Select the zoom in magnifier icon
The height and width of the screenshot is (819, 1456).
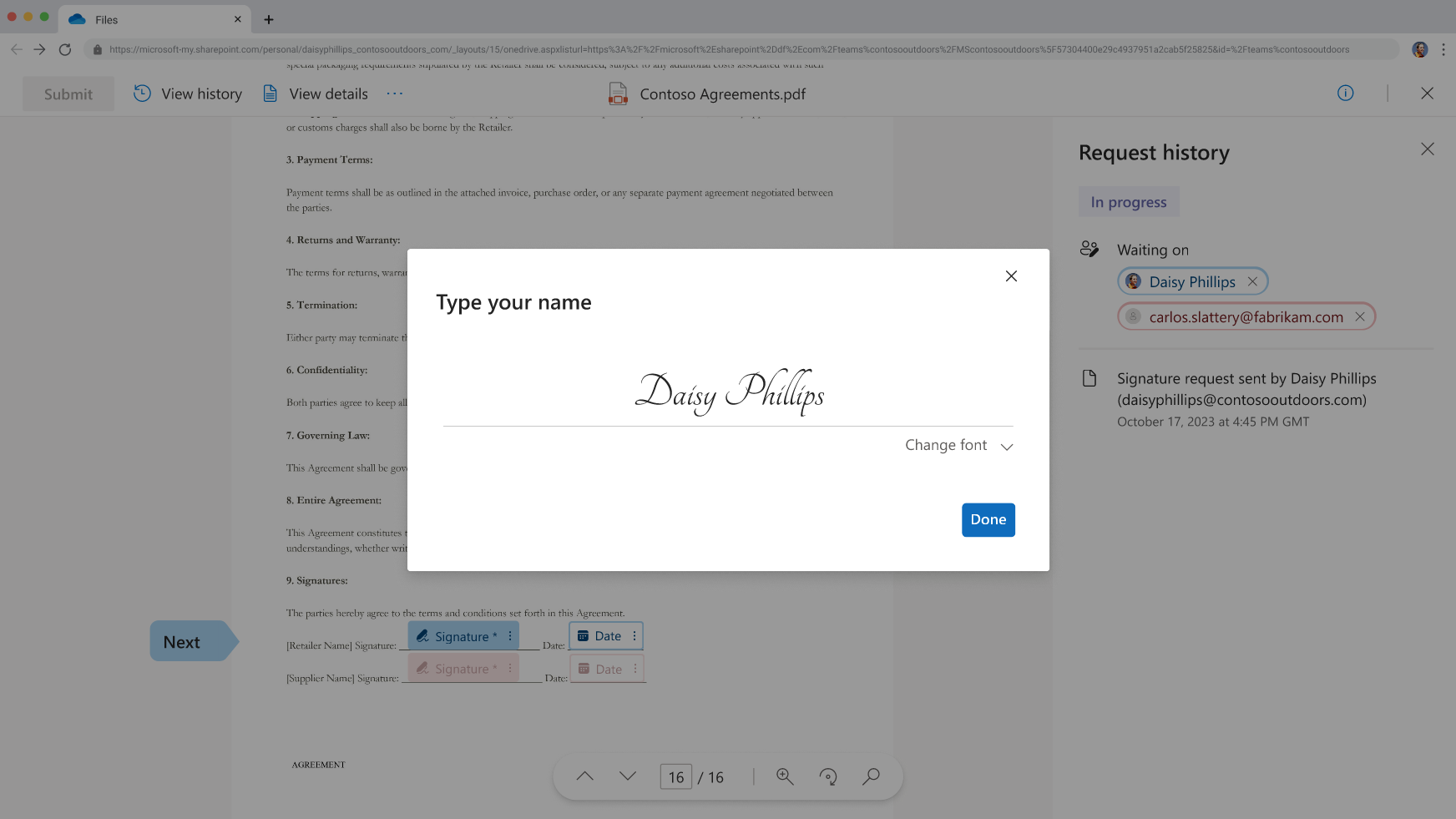[x=785, y=776]
